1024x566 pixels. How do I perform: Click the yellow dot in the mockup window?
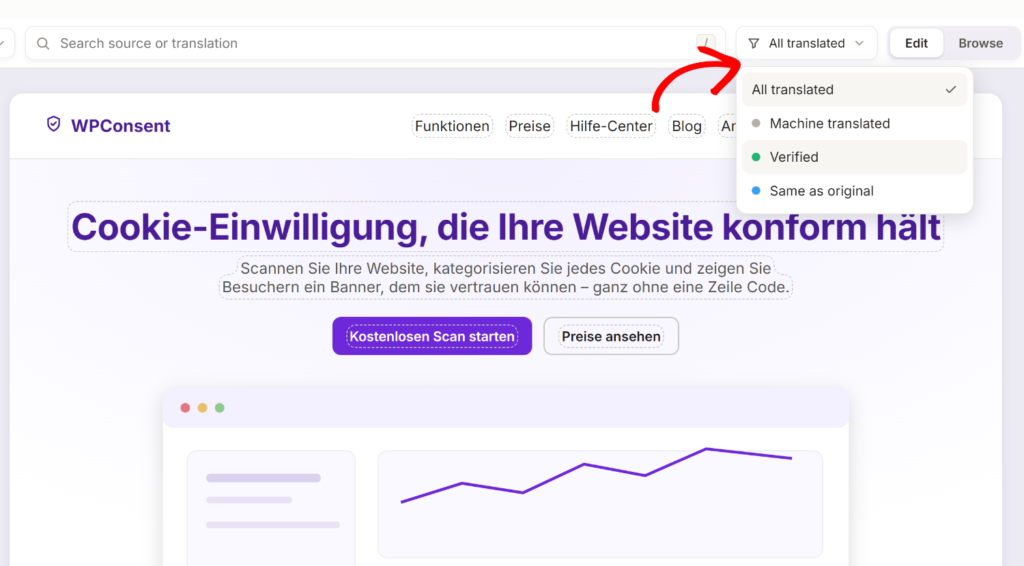202,408
